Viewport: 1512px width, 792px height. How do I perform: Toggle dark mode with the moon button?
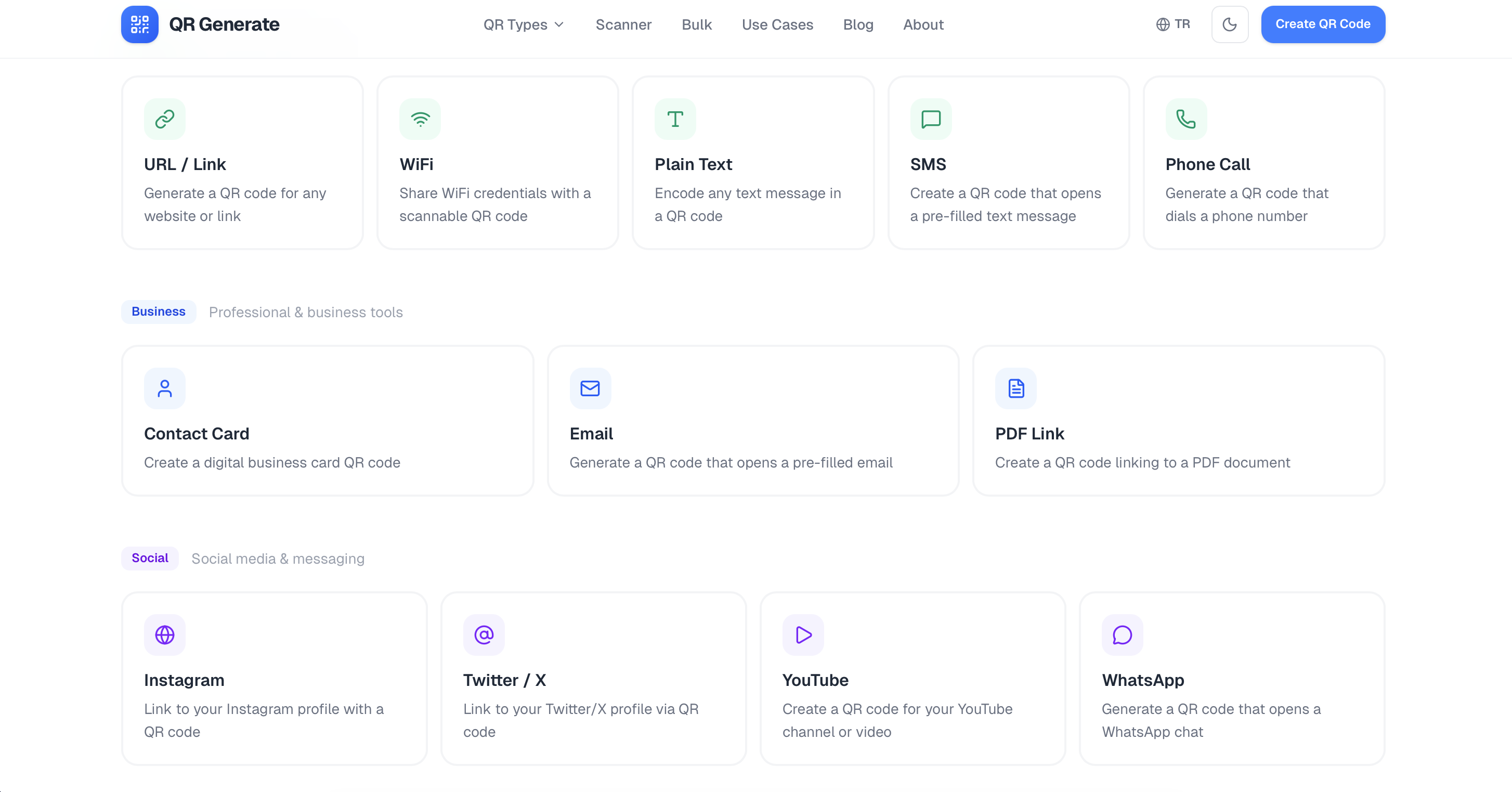pyautogui.click(x=1229, y=24)
